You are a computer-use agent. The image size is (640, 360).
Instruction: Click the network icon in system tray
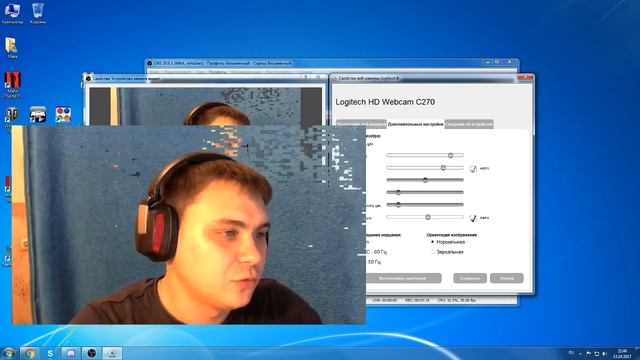pyautogui.click(x=596, y=353)
